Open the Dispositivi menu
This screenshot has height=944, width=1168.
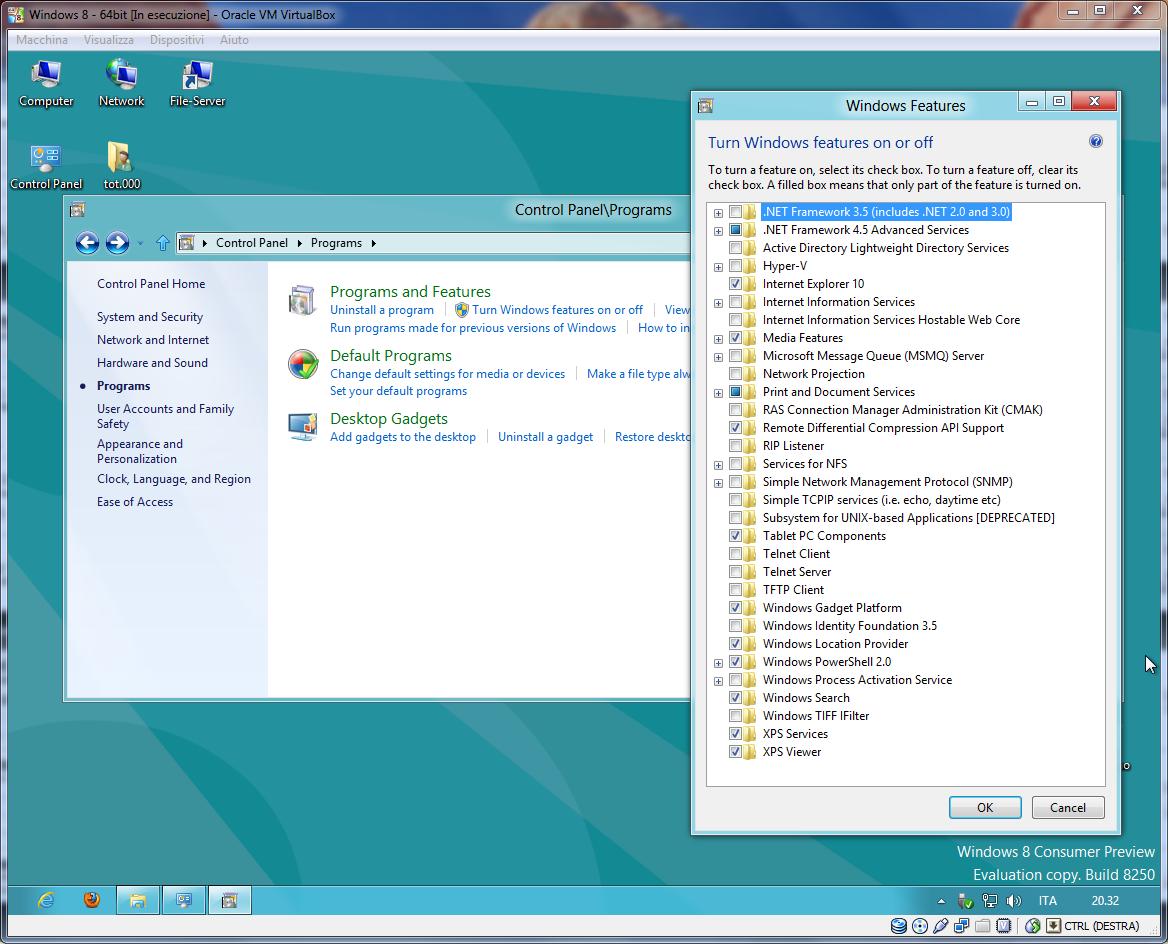click(x=177, y=39)
